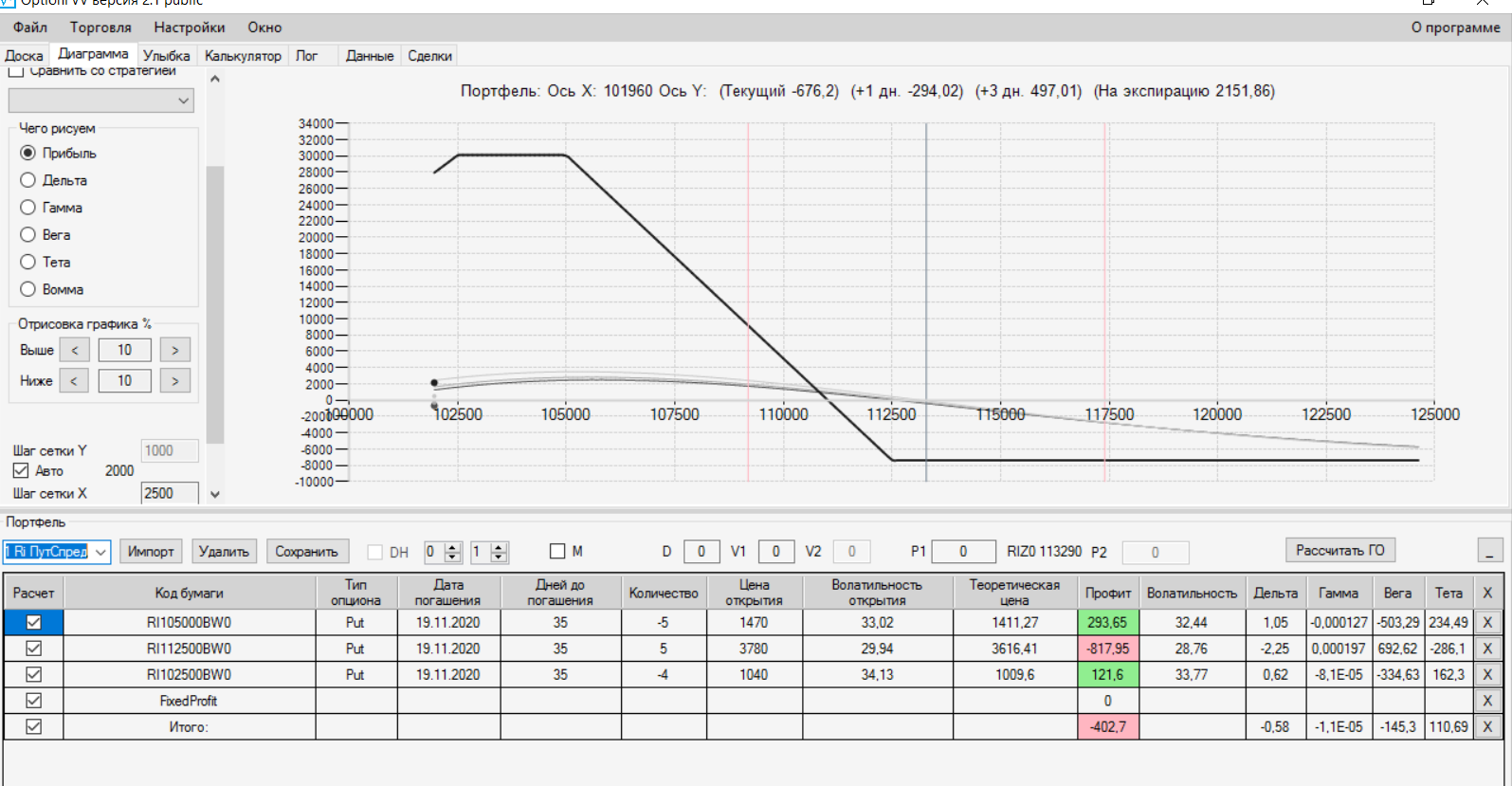Click the Сохранить button
This screenshot has height=786, width=1512.
tap(306, 551)
